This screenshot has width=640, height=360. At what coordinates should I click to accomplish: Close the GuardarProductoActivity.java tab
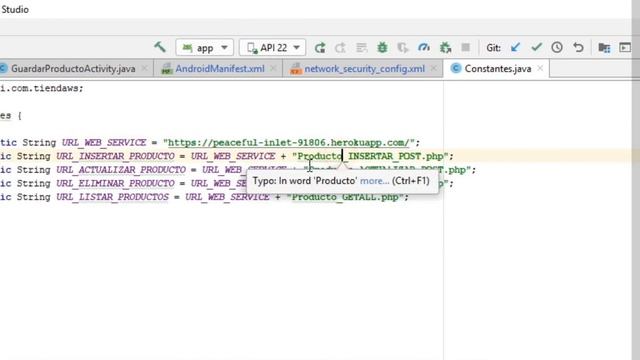coord(144,69)
